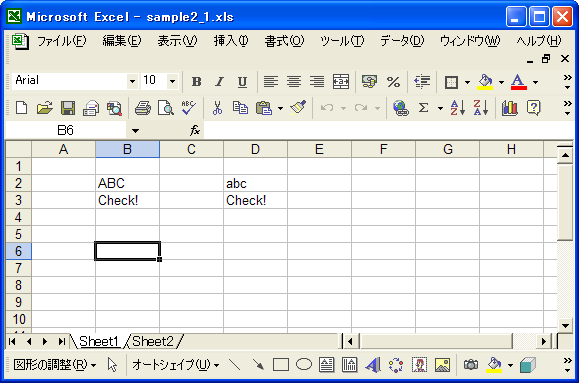Apply red font color

point(518,82)
